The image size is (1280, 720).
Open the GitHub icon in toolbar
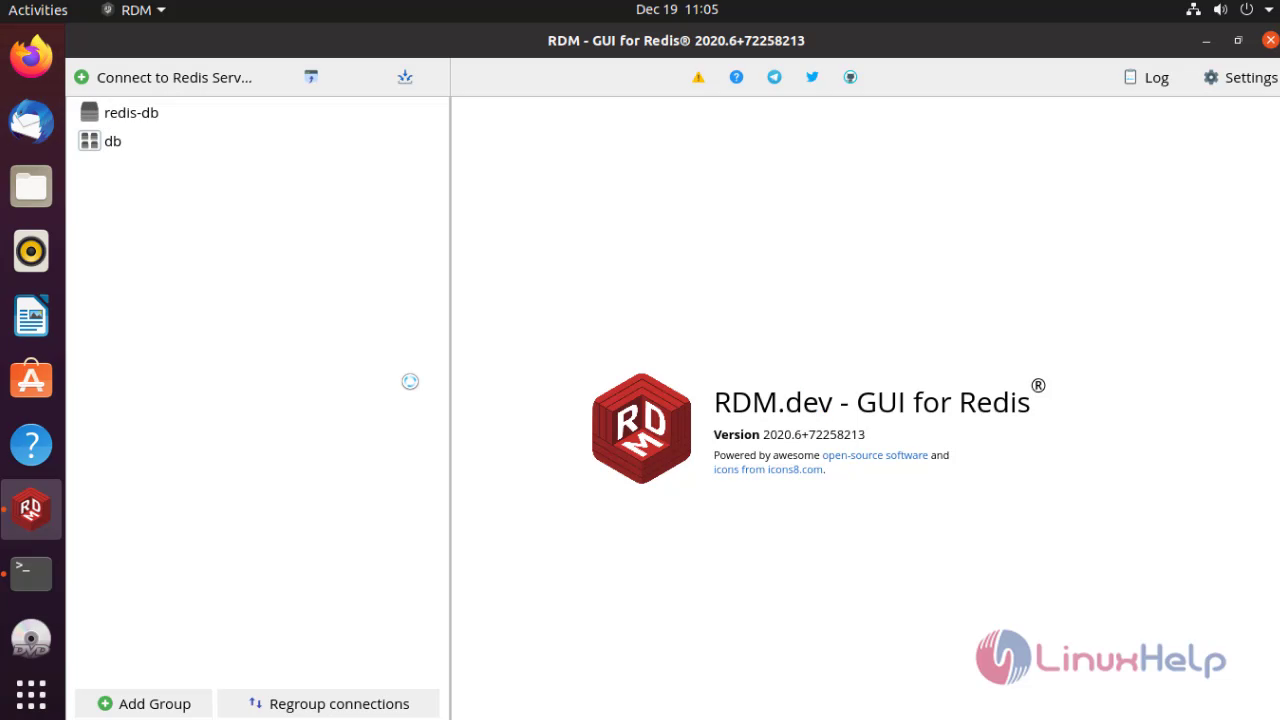click(x=850, y=77)
